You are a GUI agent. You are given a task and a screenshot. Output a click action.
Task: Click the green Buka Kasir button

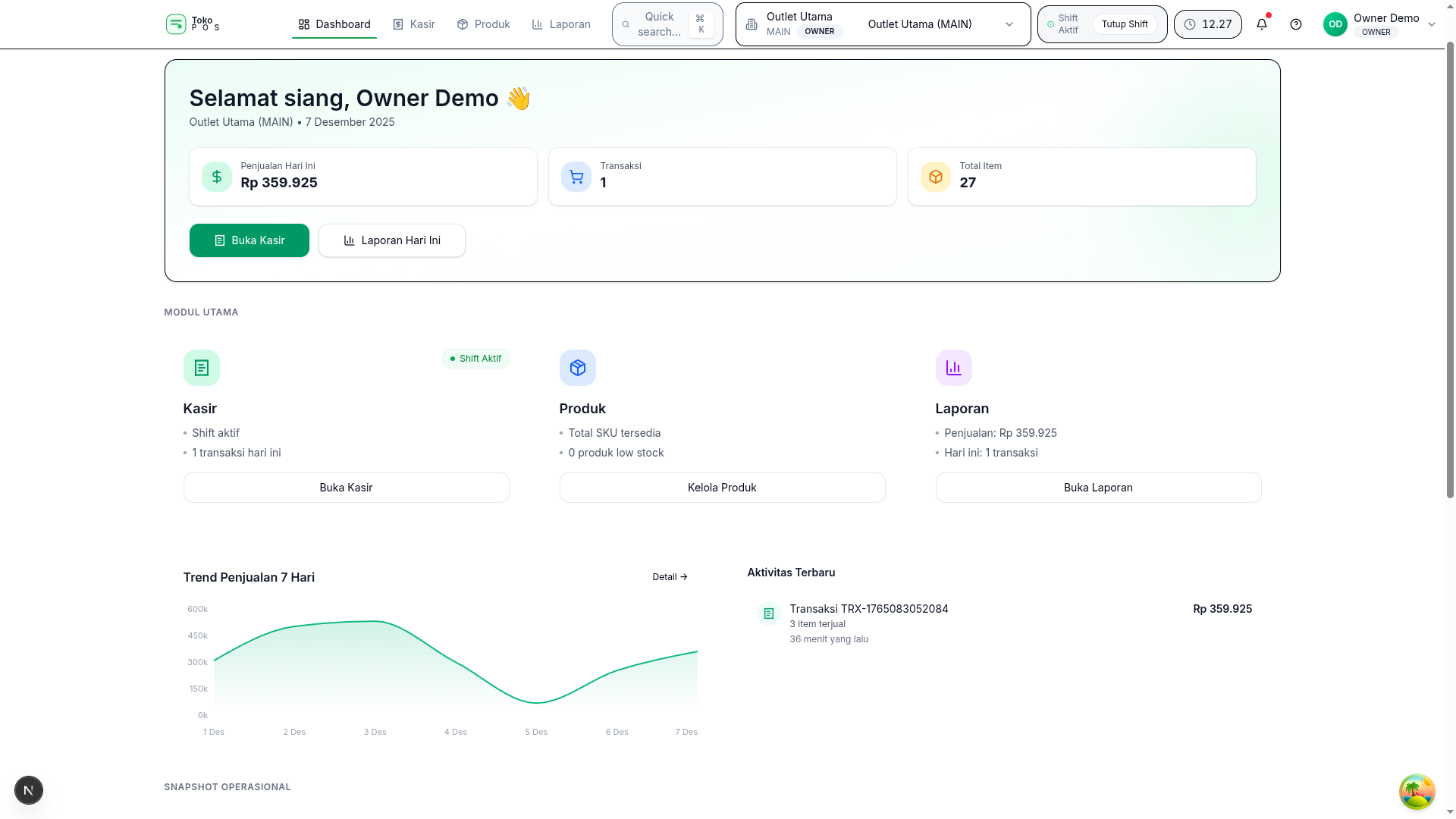pyautogui.click(x=249, y=240)
